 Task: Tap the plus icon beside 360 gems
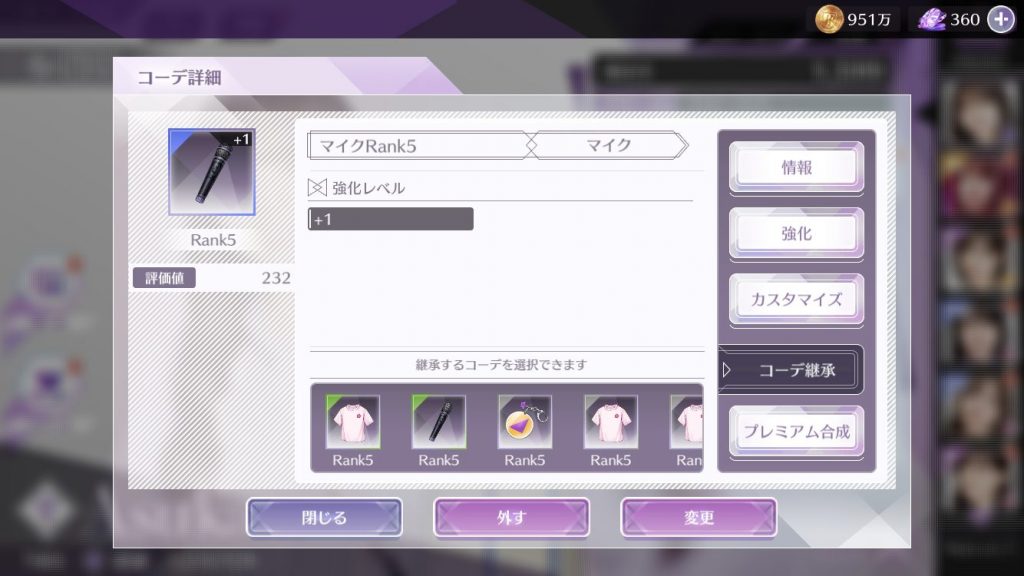tap(1001, 19)
